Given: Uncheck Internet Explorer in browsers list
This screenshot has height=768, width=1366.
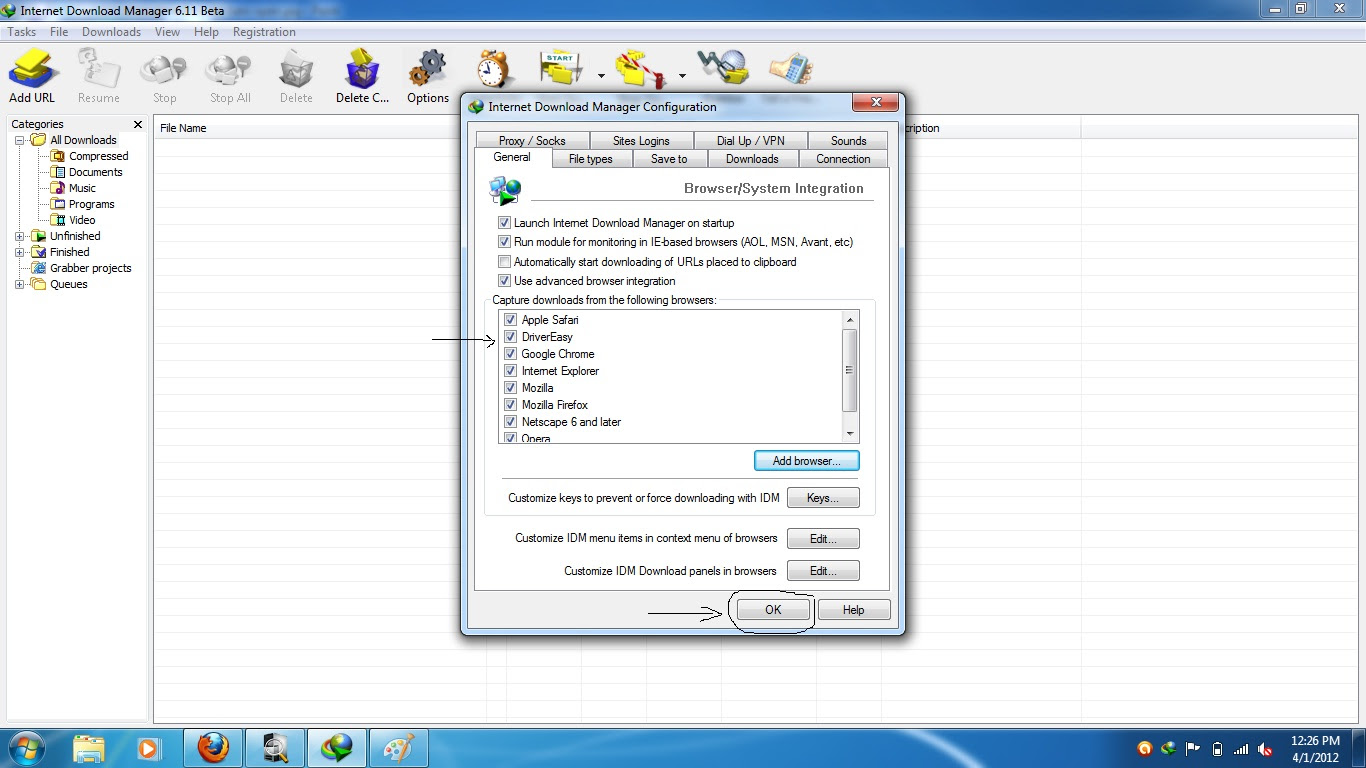Looking at the screenshot, I should pos(511,371).
